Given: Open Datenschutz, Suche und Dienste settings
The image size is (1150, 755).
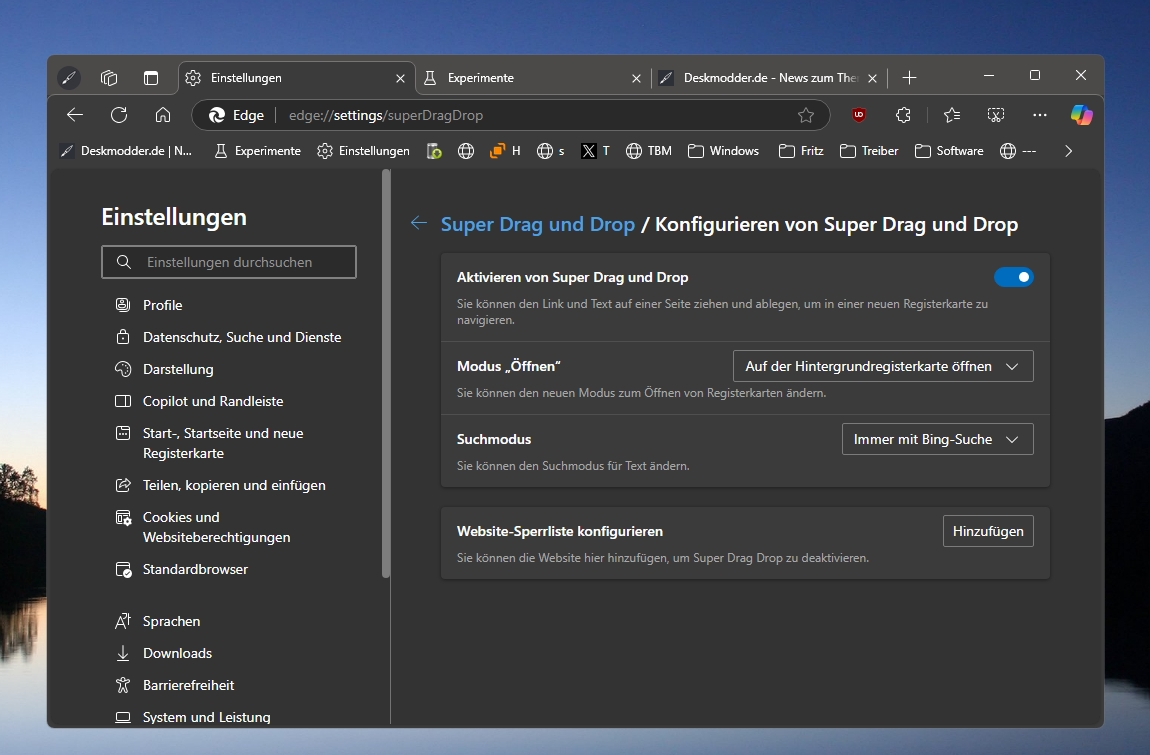Looking at the screenshot, I should click(242, 337).
